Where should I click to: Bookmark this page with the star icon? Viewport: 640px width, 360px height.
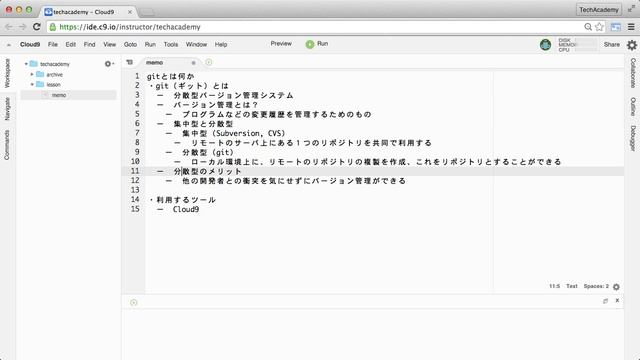599,27
